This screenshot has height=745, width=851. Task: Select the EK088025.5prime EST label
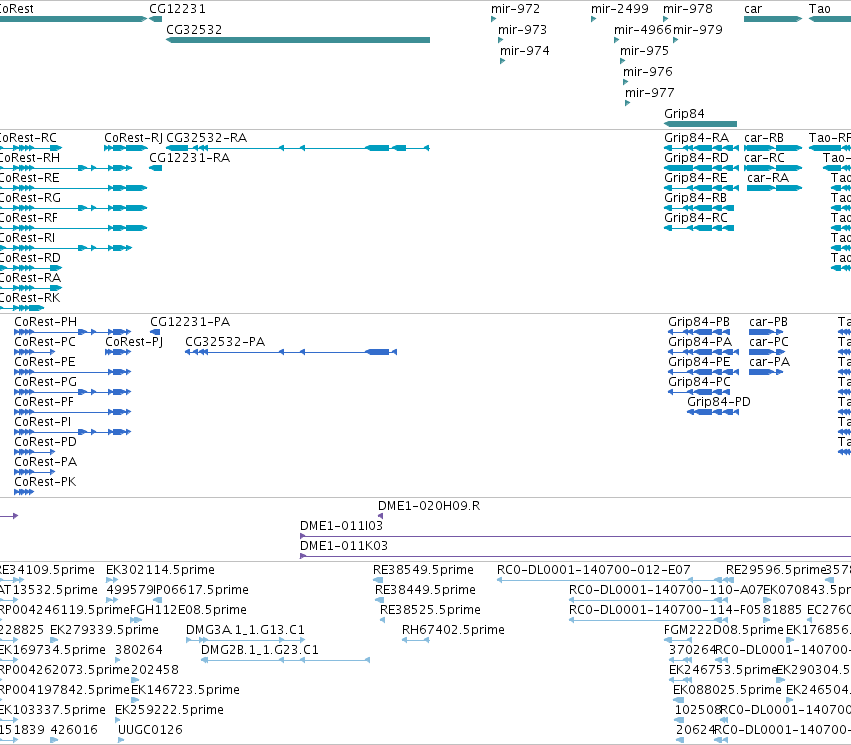click(x=727, y=690)
